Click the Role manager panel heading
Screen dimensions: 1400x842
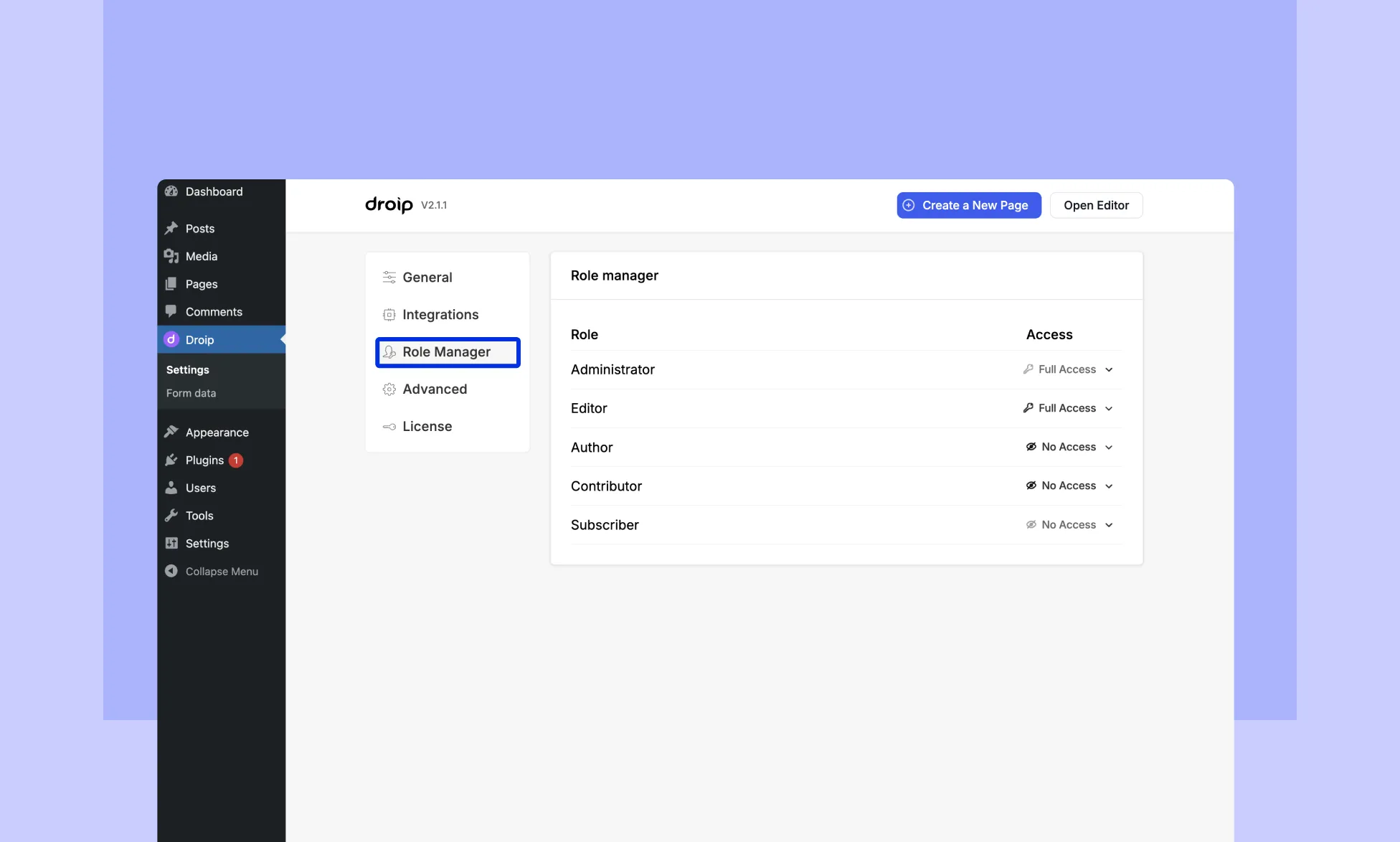pos(615,275)
